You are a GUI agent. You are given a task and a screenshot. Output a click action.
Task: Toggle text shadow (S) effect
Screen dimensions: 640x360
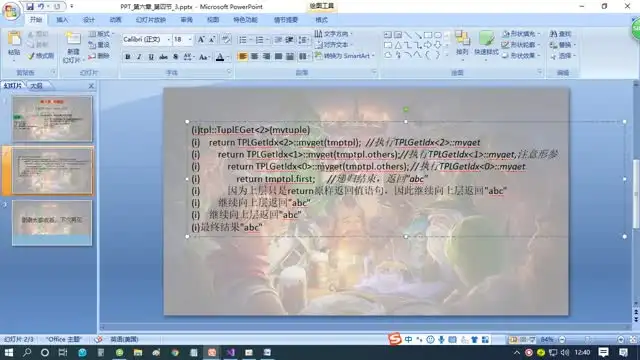175,57
